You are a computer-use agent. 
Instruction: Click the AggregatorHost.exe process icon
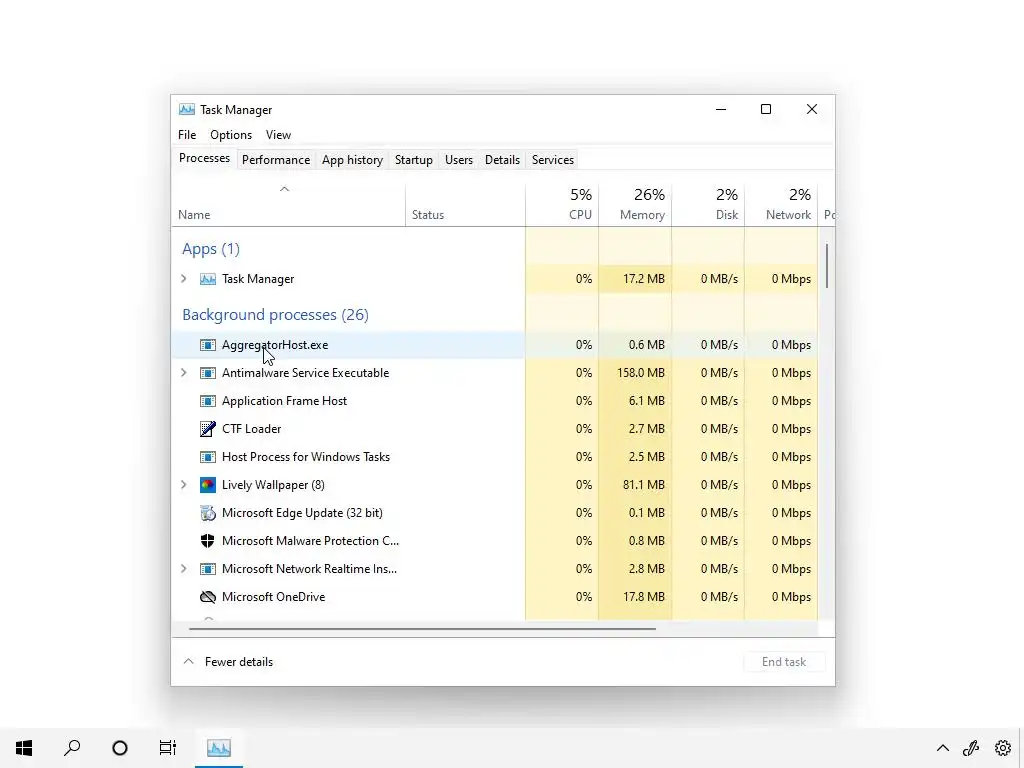(x=208, y=345)
